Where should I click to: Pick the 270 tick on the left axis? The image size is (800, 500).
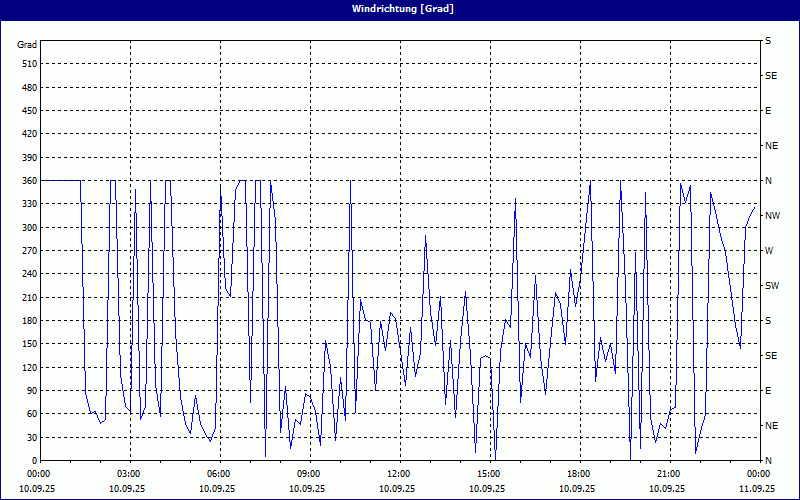tap(27, 250)
